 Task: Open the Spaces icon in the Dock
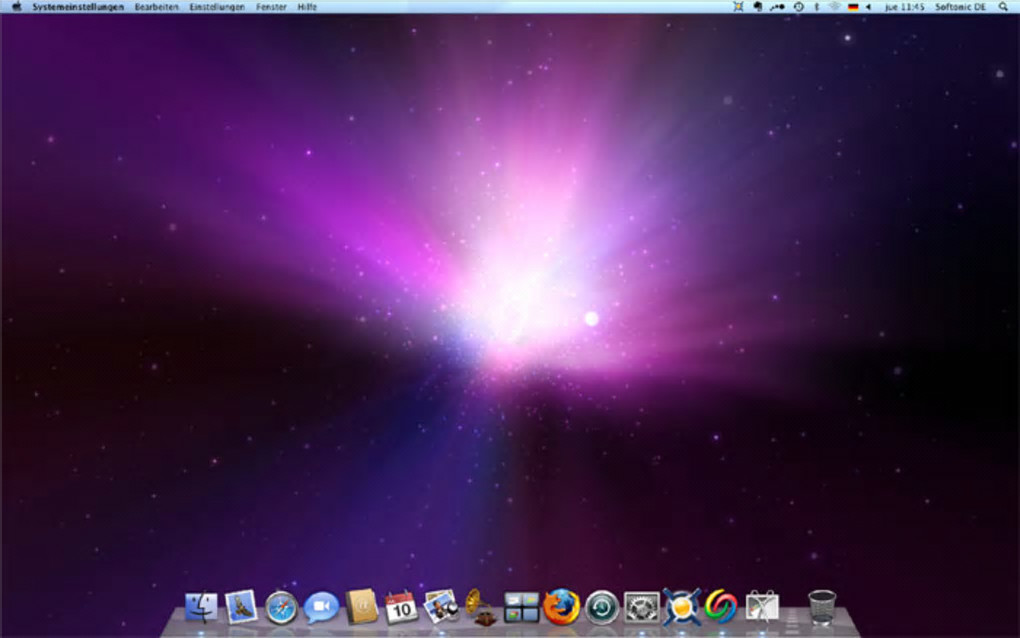[x=521, y=607]
